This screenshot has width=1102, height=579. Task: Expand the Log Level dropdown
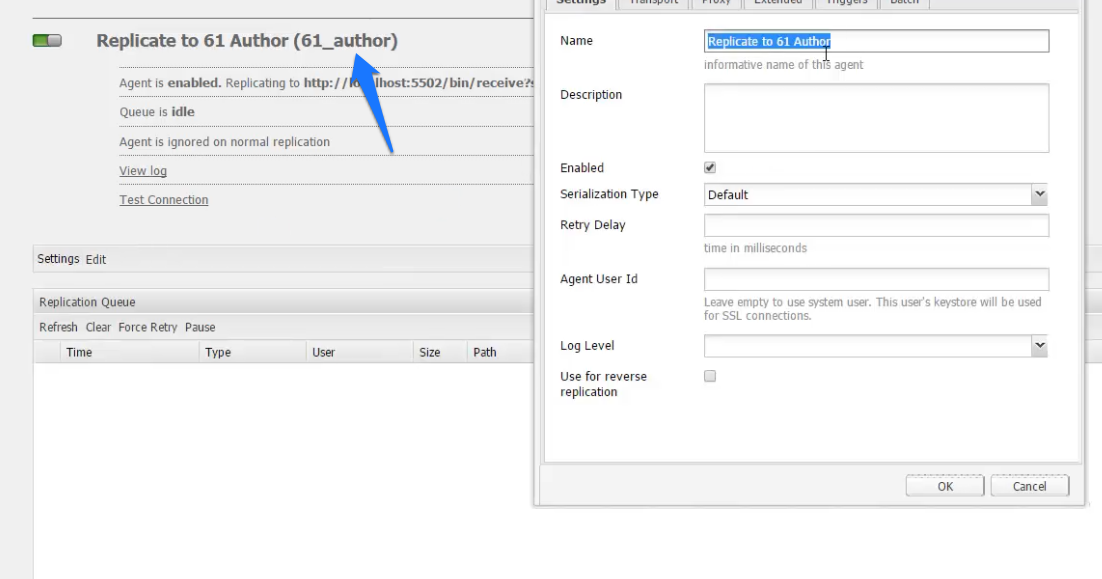(1038, 344)
